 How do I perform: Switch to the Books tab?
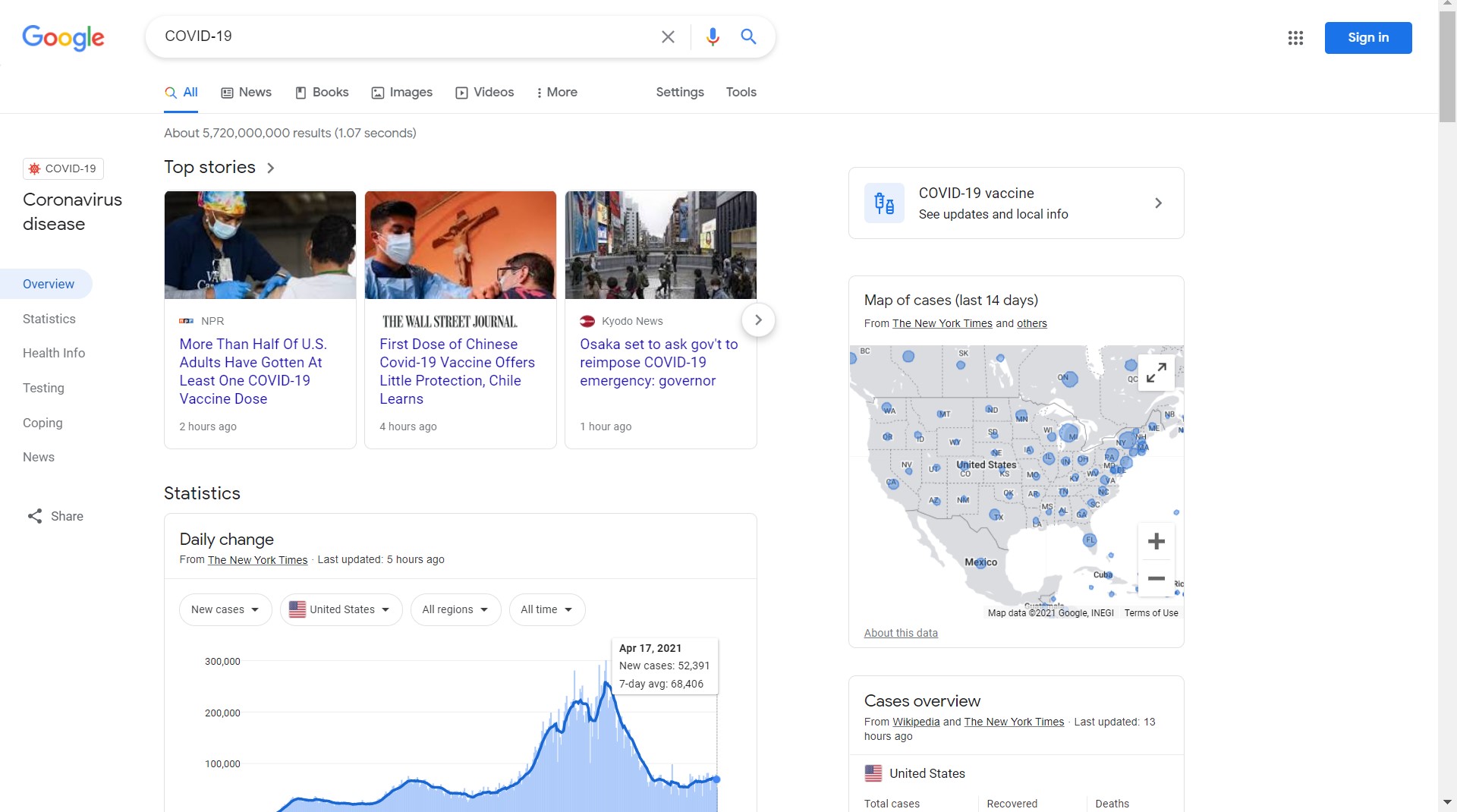click(x=322, y=93)
